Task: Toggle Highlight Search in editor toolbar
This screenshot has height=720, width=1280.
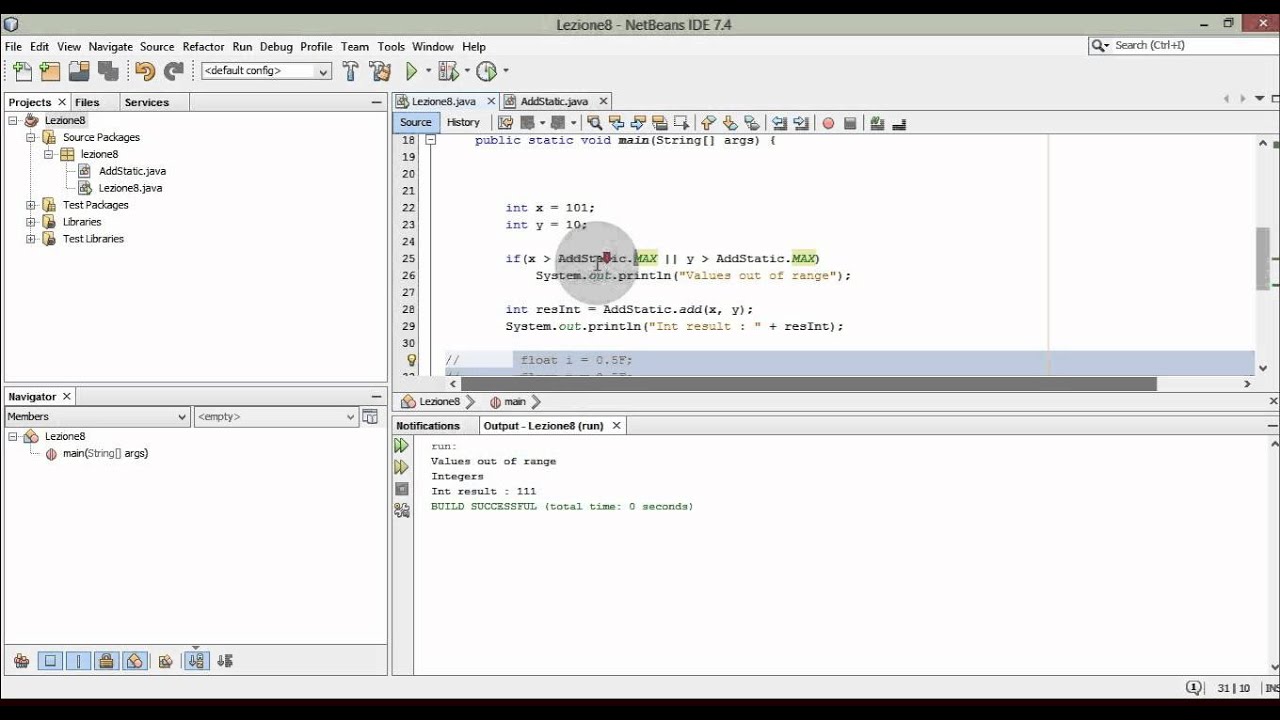Action: [660, 123]
